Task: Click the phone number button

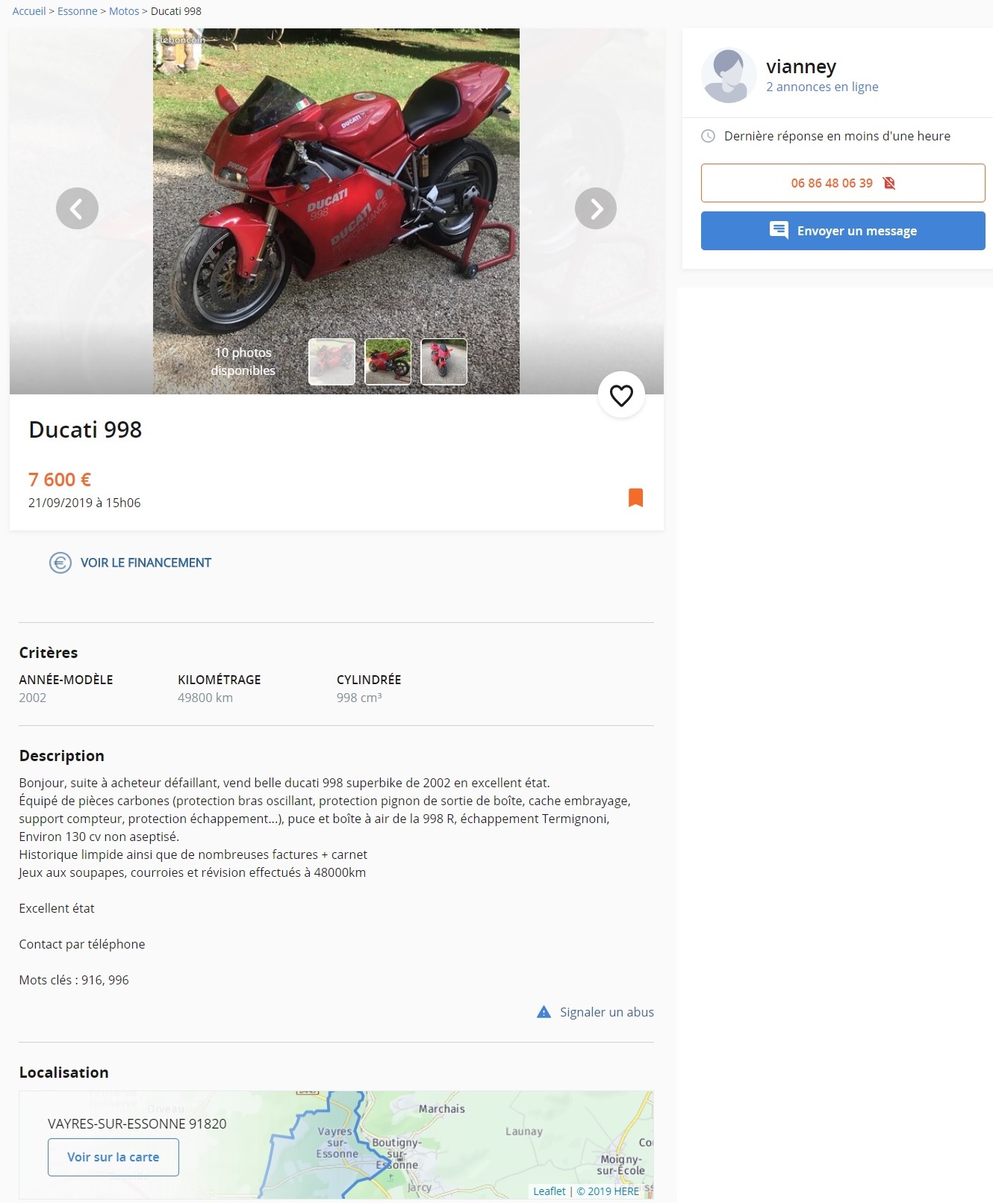Action: [x=843, y=183]
